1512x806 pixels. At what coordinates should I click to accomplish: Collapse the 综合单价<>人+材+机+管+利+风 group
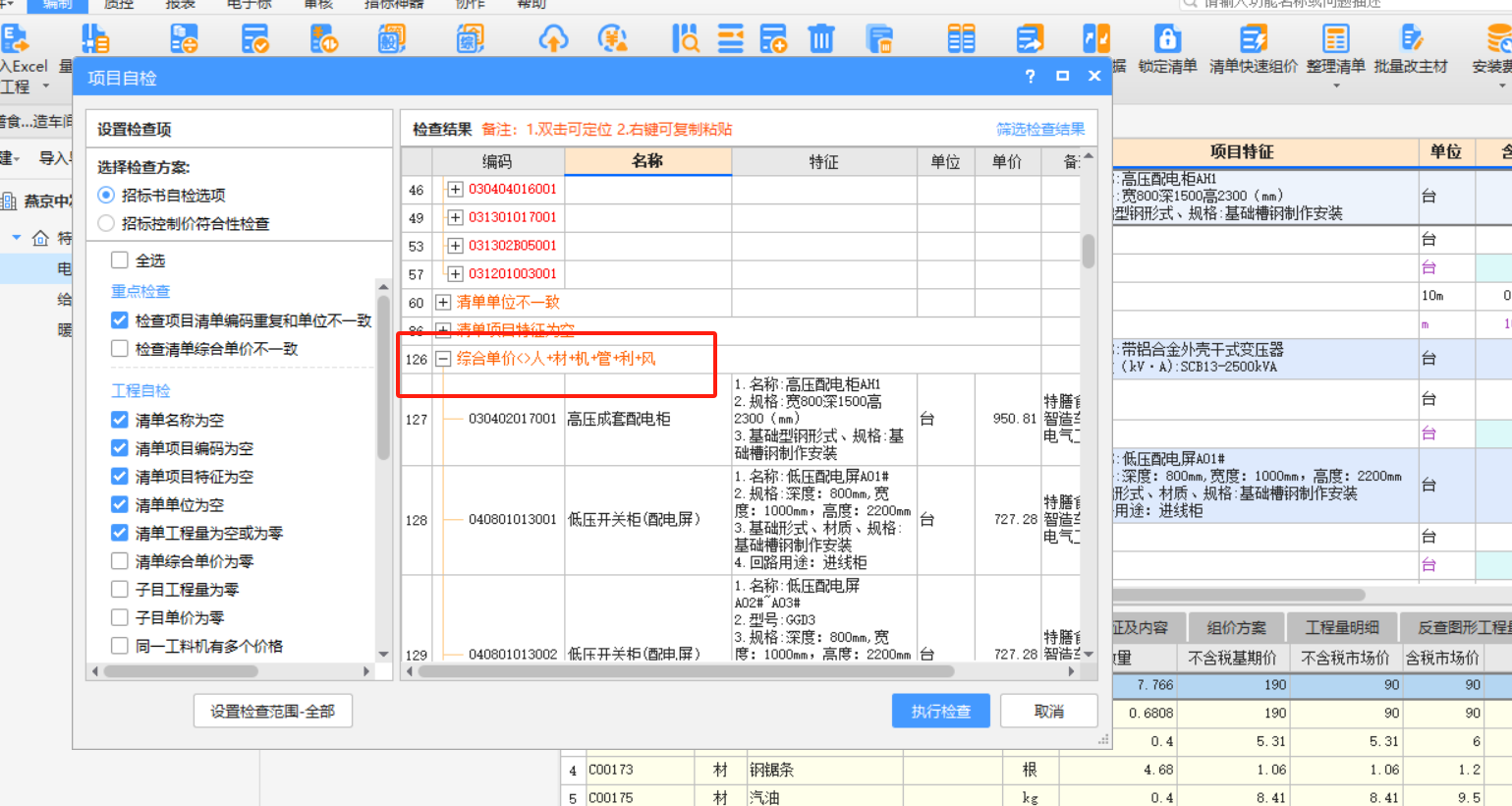pyautogui.click(x=443, y=359)
